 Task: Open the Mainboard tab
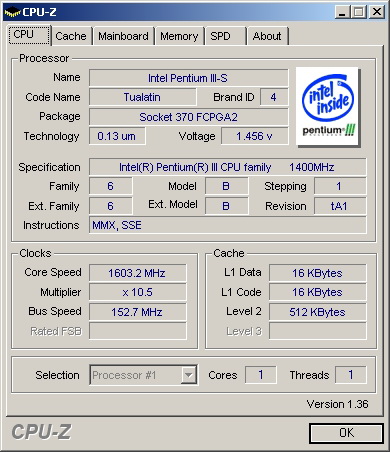tap(123, 36)
